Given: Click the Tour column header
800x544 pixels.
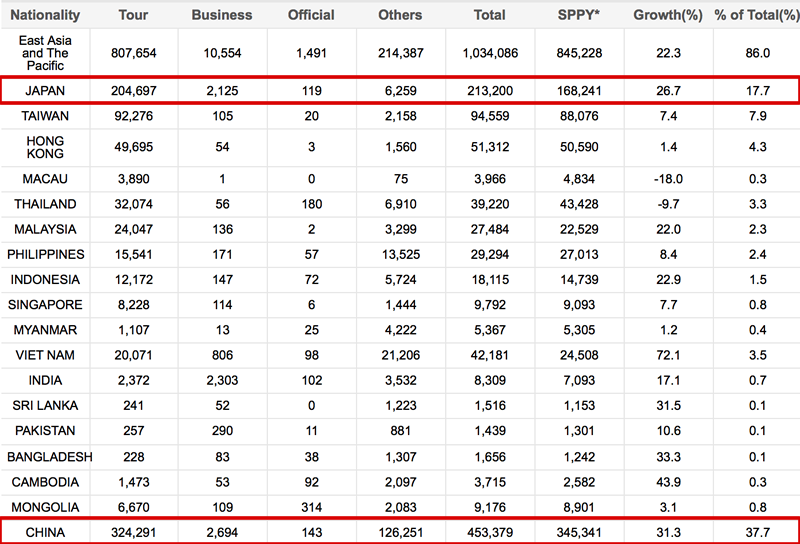Looking at the screenshot, I should point(133,15).
